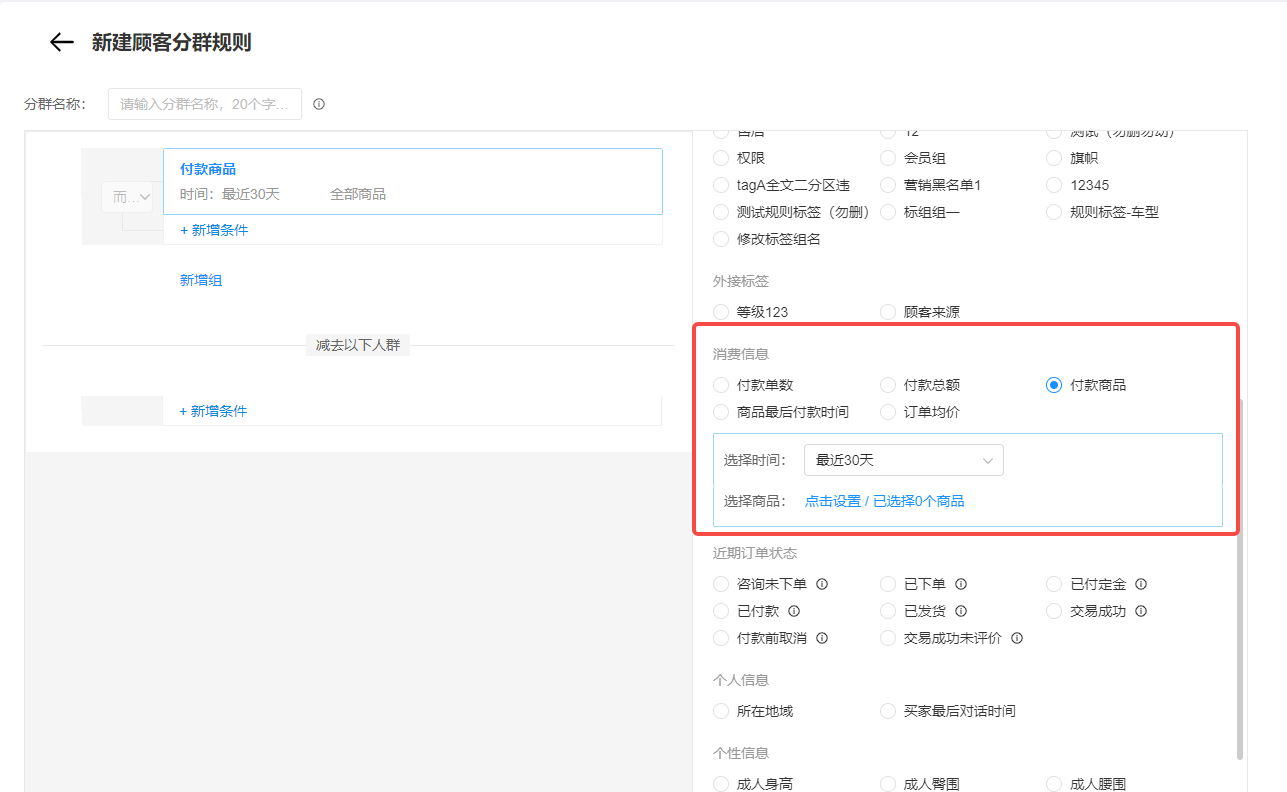Click the 近期订单状态 section heading
The image size is (1287, 792).
pyautogui.click(x=755, y=553)
